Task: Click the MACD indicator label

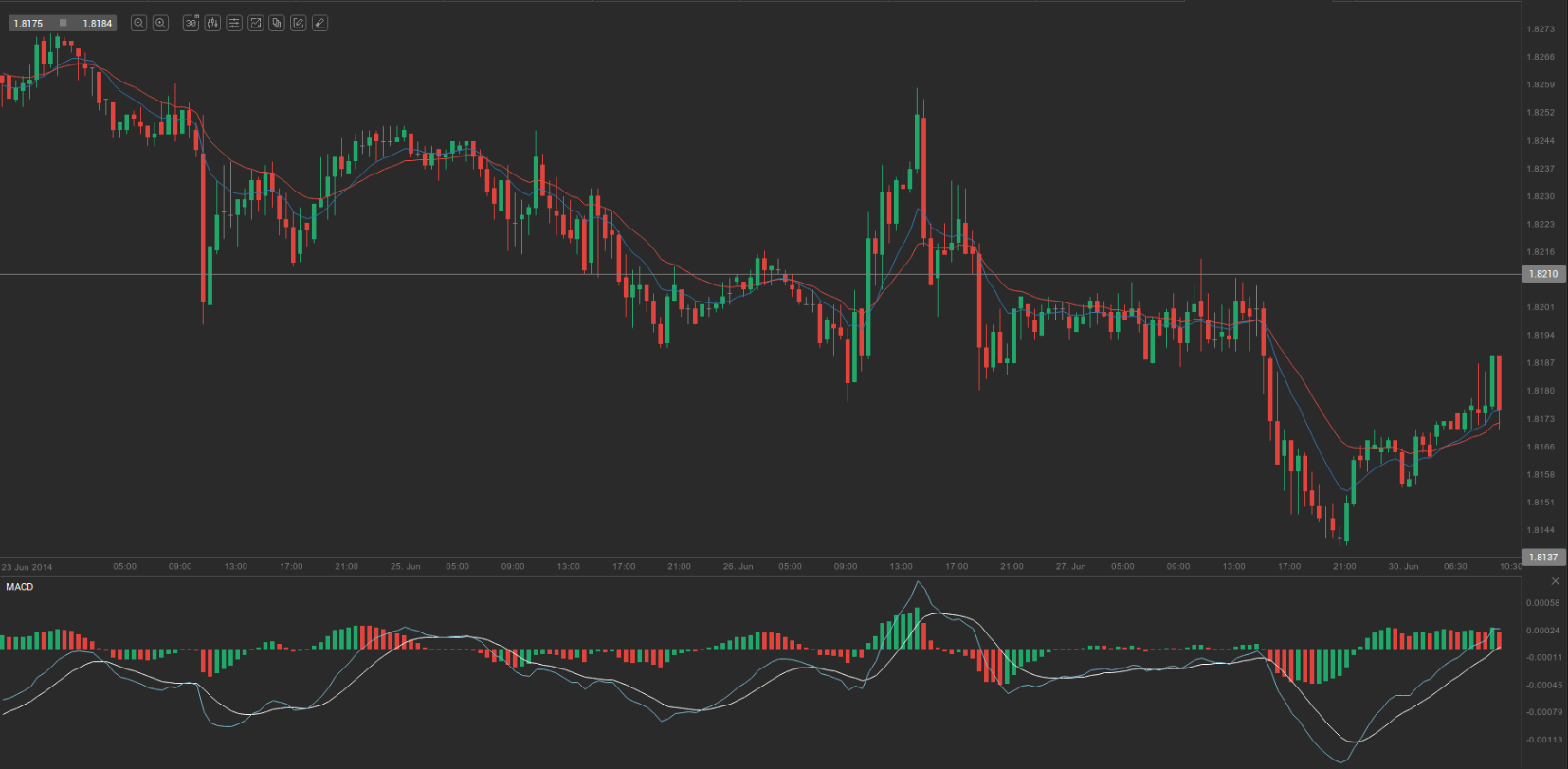Action: [20, 587]
